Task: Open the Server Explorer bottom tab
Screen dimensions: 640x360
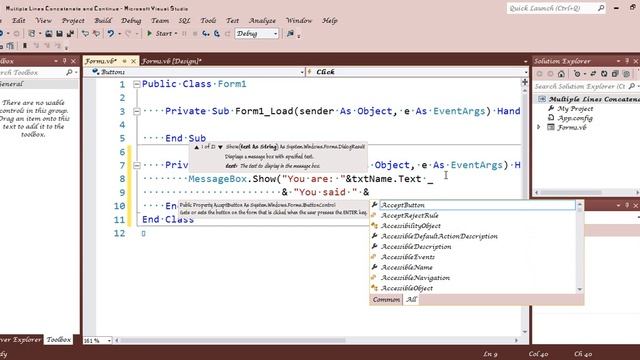Action: pyautogui.click(x=20, y=340)
